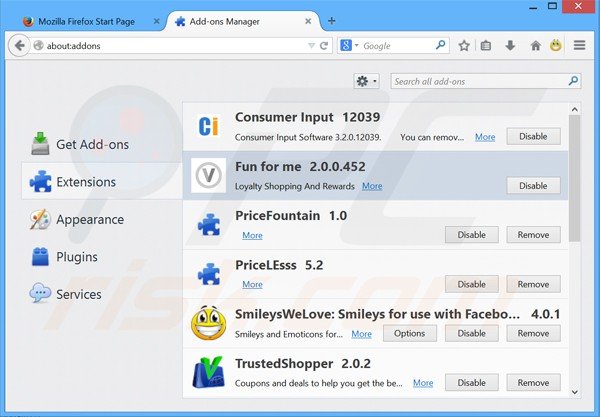
Task: Switch to Mozilla Firefox Start Page tab
Action: 86,21
